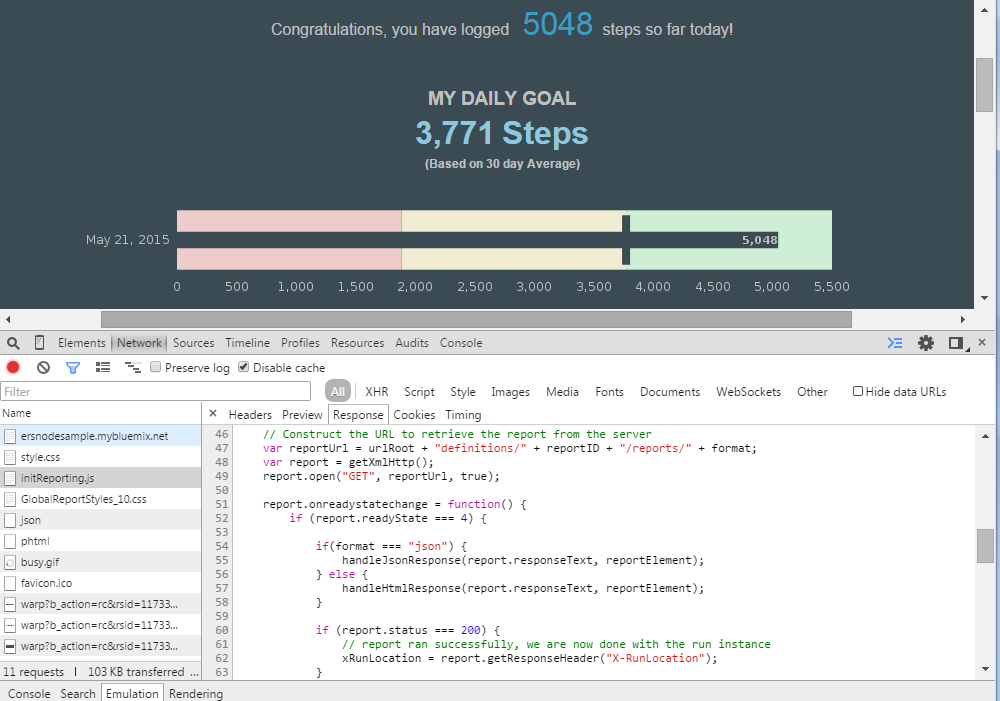Open DevTools settings gear icon

pyautogui.click(x=925, y=343)
